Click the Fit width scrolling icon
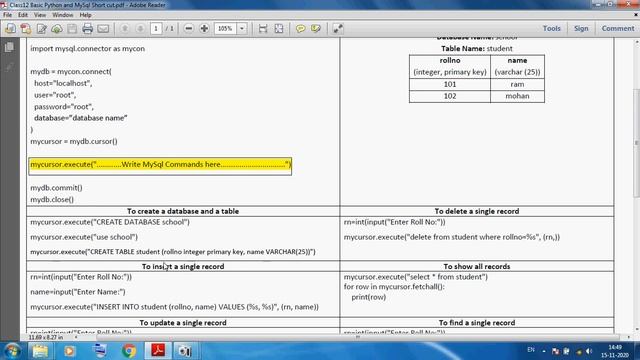The width and height of the screenshot is (640, 360). coord(263,29)
